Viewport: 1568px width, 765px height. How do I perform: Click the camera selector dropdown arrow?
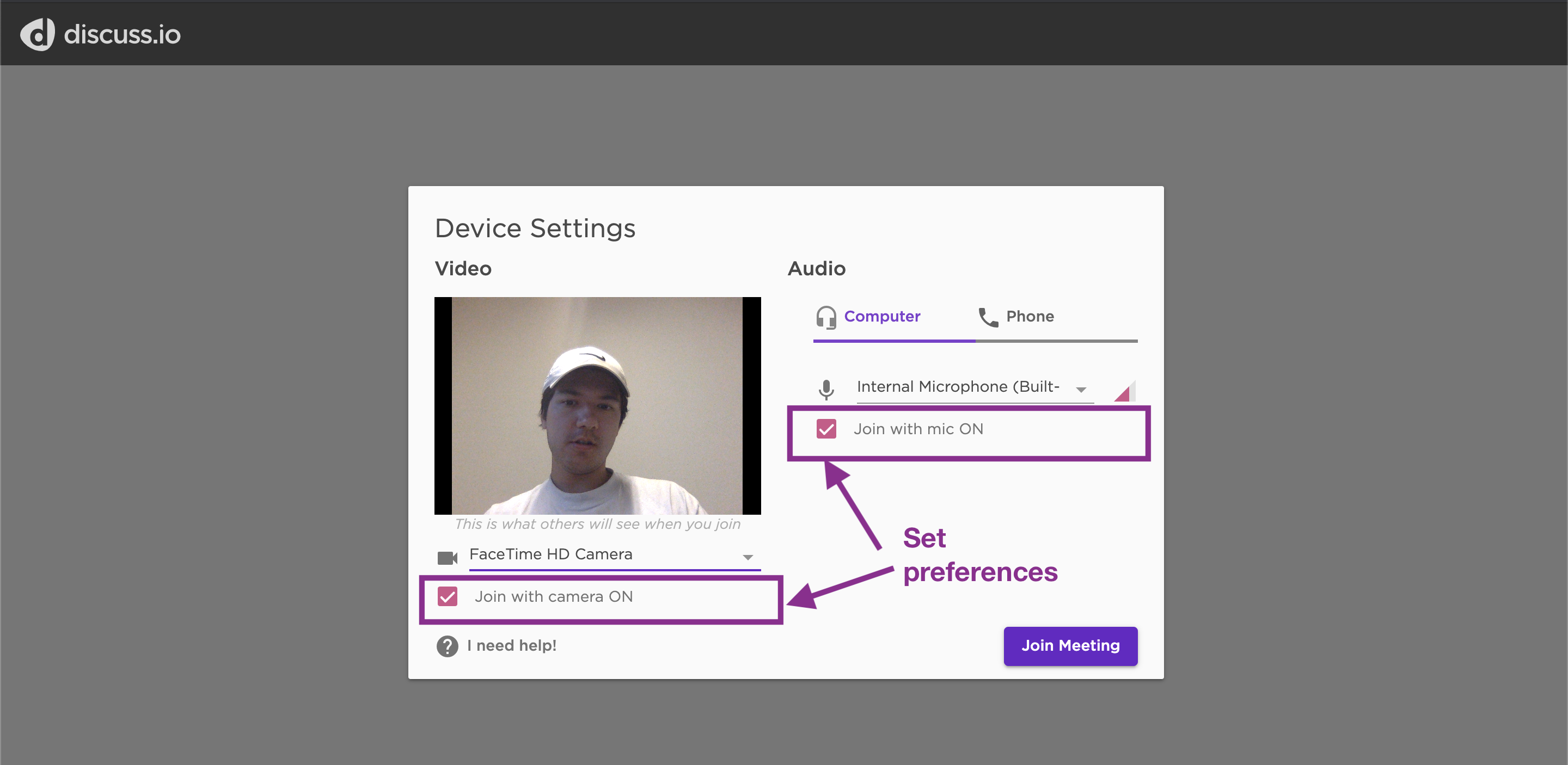coord(748,558)
